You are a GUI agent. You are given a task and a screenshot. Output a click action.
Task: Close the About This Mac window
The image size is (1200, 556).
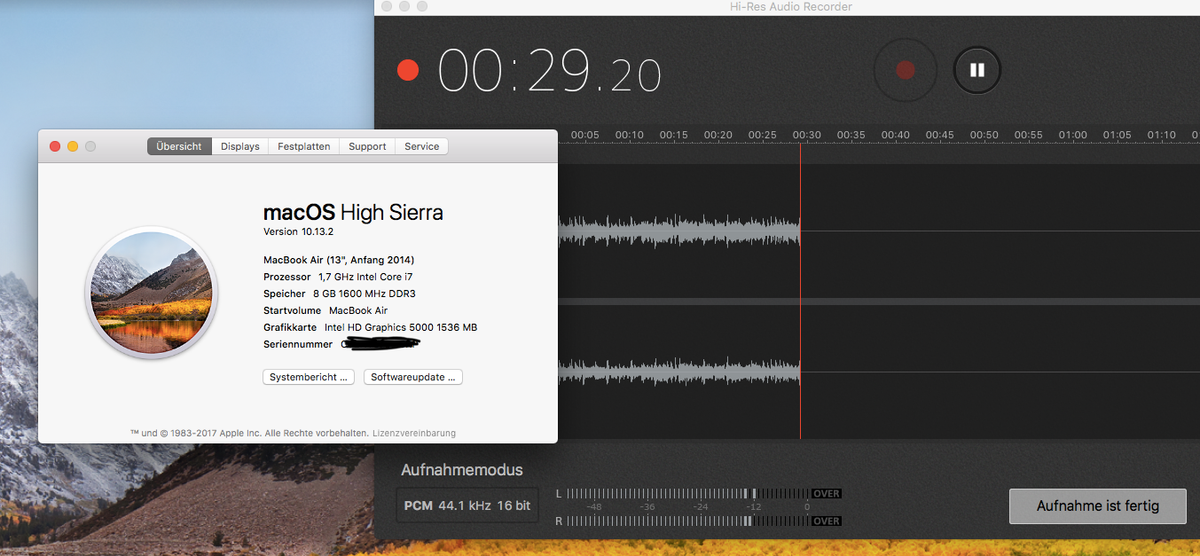[55, 146]
